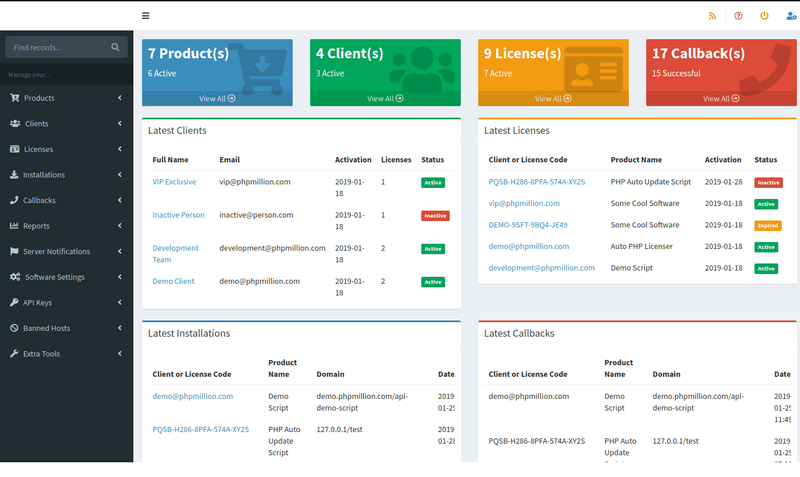
Task: Expand the Products menu chevron
Action: click(120, 97)
